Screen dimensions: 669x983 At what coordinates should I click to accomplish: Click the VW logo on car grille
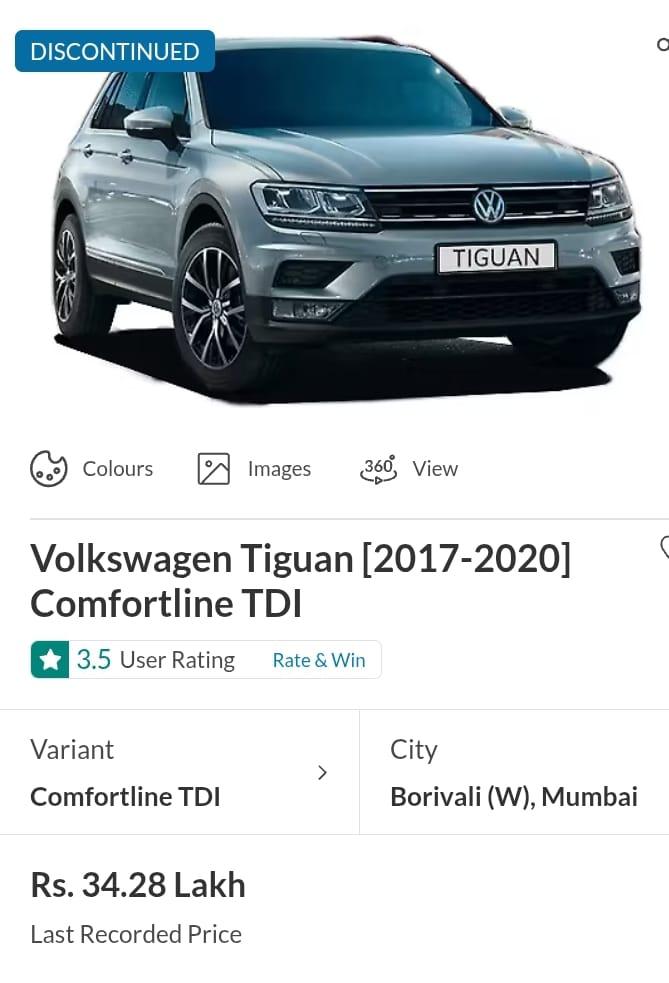tap(489, 205)
